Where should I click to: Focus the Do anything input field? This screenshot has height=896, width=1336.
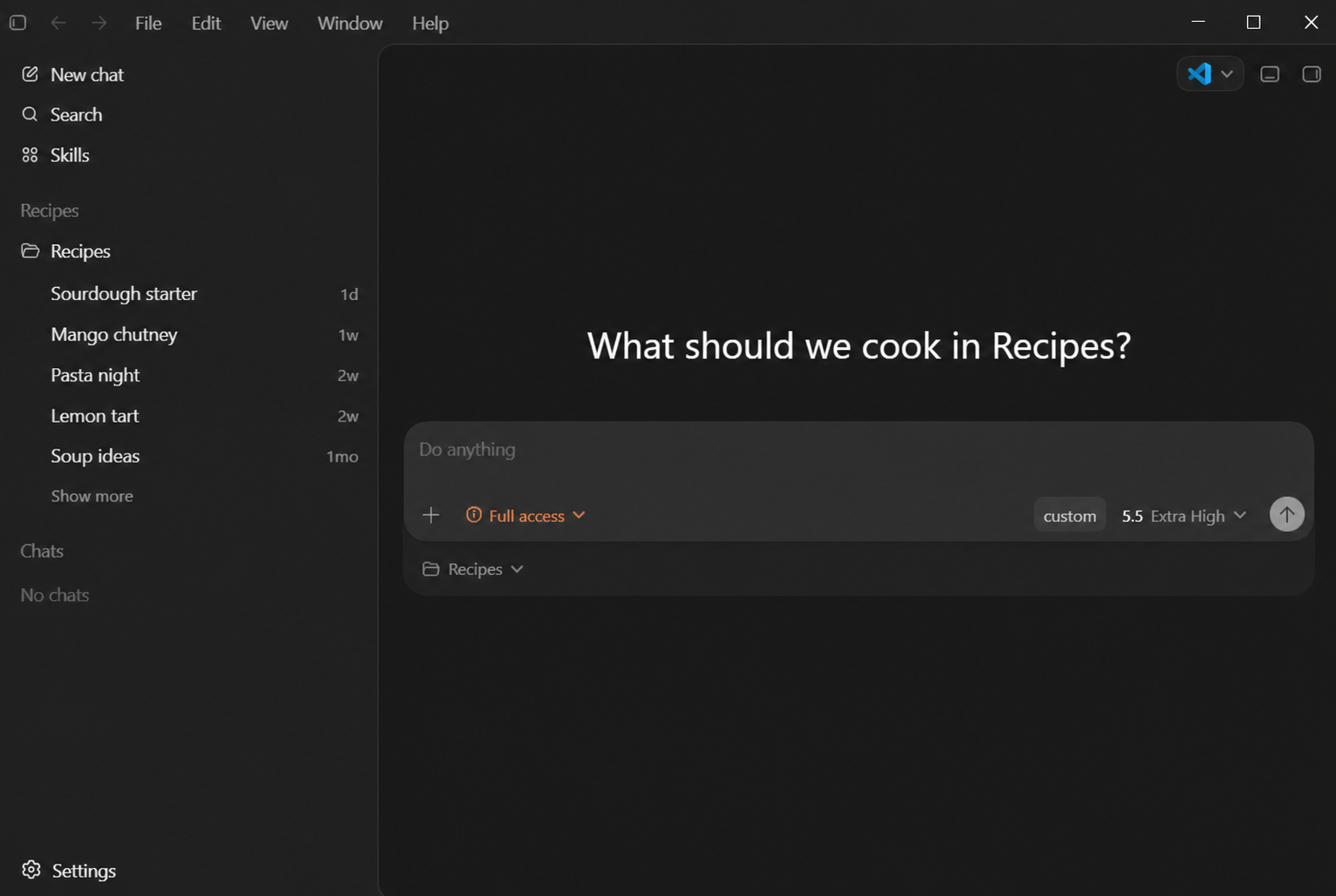[x=859, y=450]
